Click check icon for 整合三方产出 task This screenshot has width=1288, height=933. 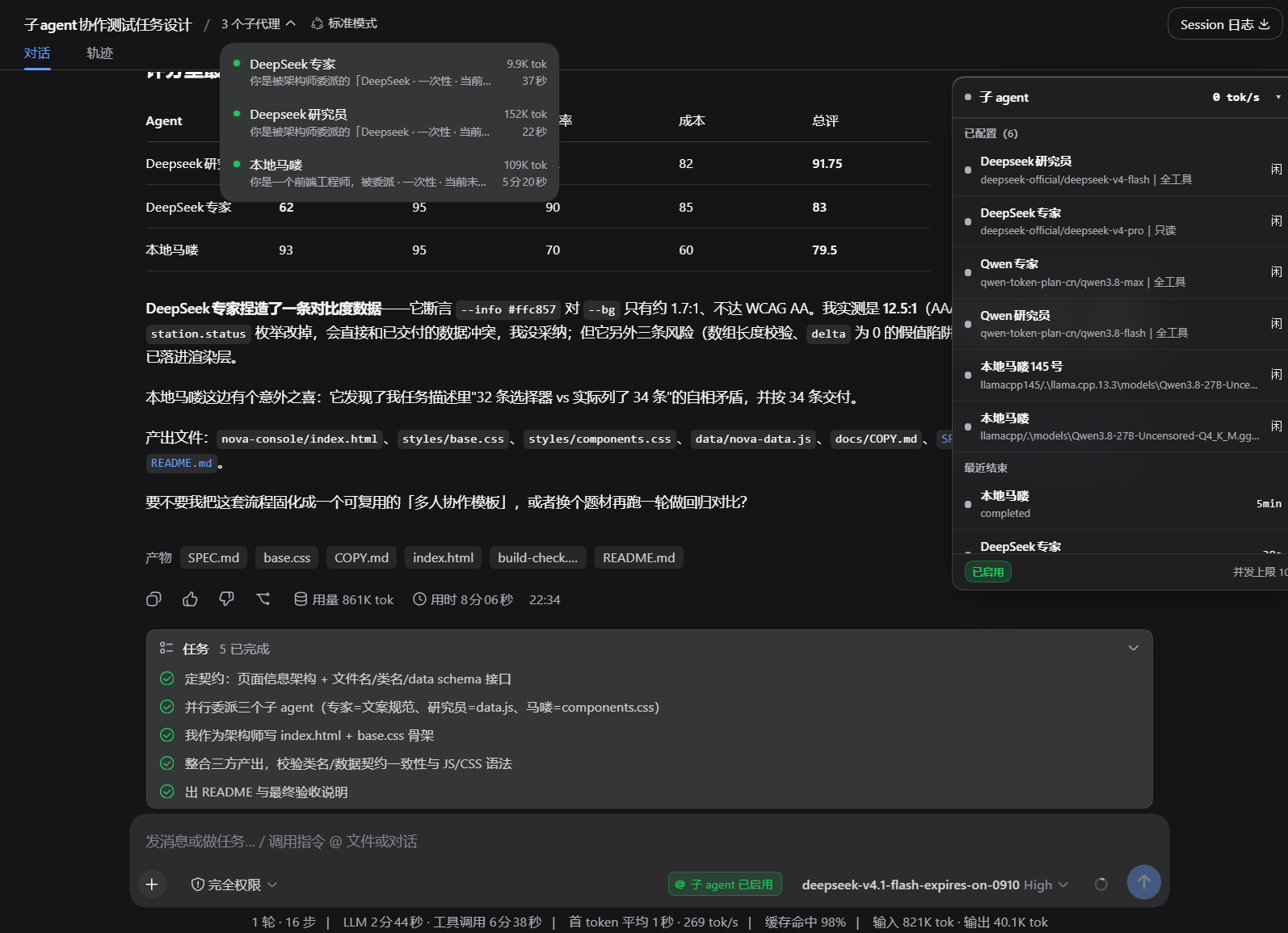pyautogui.click(x=167, y=763)
